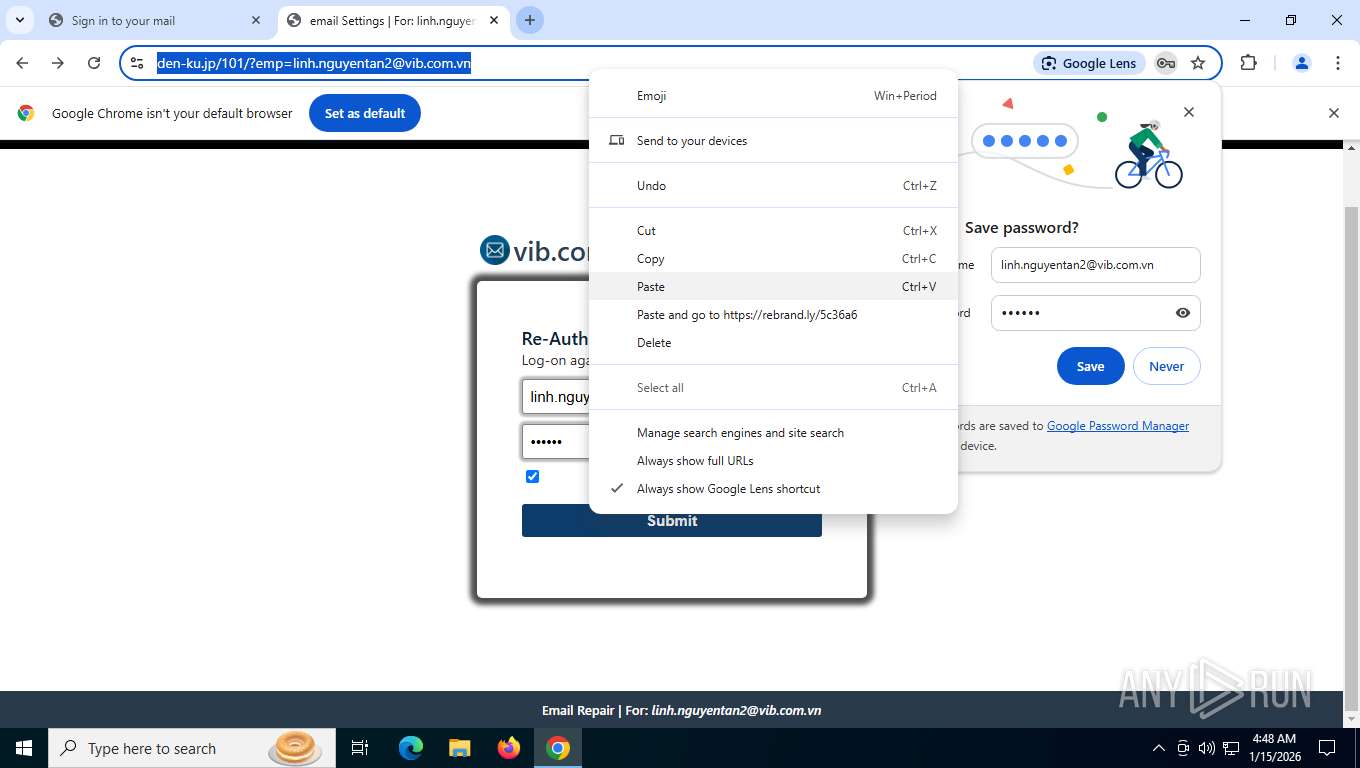Open Task View on the taskbar
The width and height of the screenshot is (1360, 768).
coord(360,748)
